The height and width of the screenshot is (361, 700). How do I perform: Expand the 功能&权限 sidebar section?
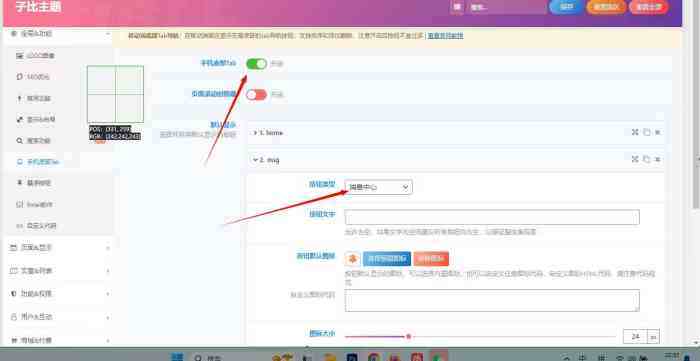[x=58, y=294]
